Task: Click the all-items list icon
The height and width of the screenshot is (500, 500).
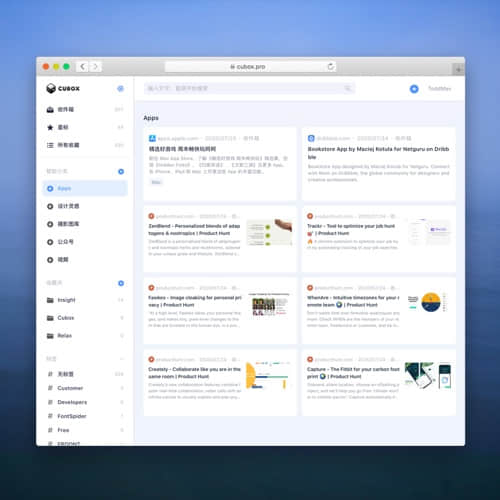Action: [x=50, y=145]
